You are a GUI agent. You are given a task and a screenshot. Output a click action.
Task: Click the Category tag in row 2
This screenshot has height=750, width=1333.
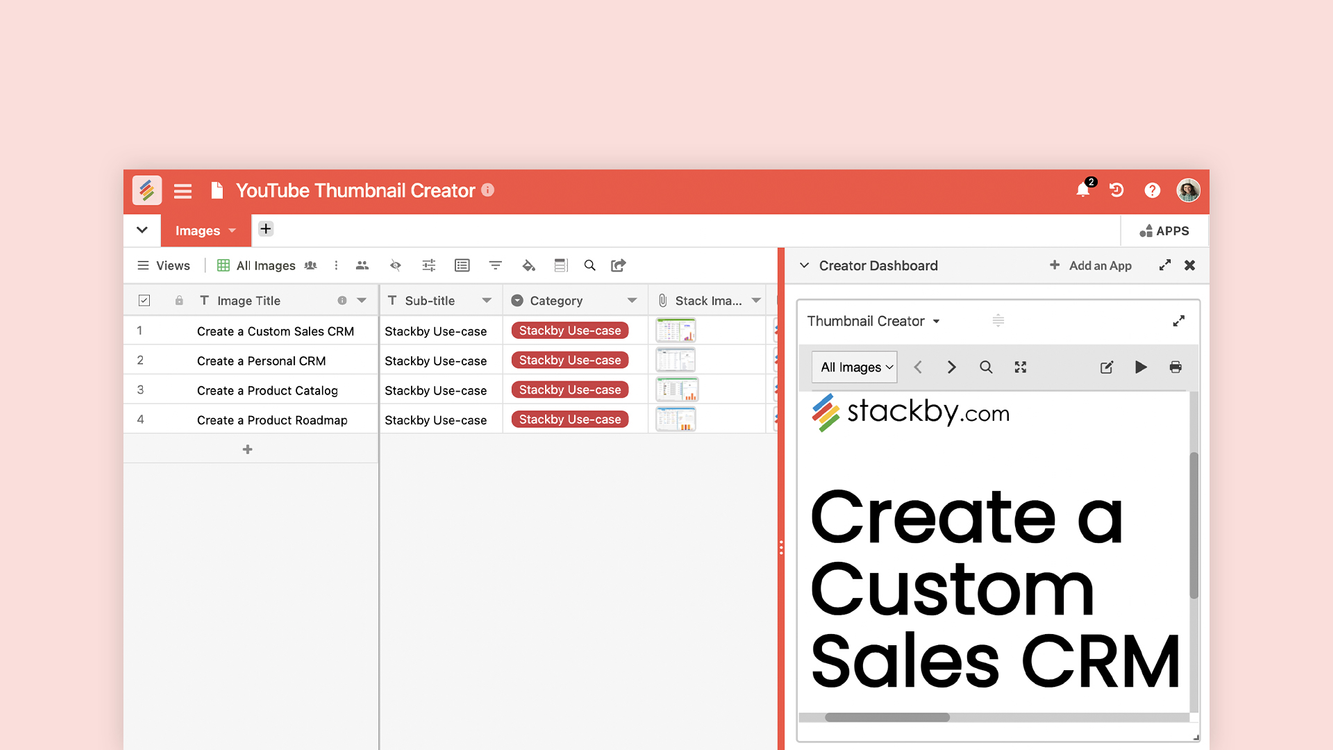[x=570, y=360]
